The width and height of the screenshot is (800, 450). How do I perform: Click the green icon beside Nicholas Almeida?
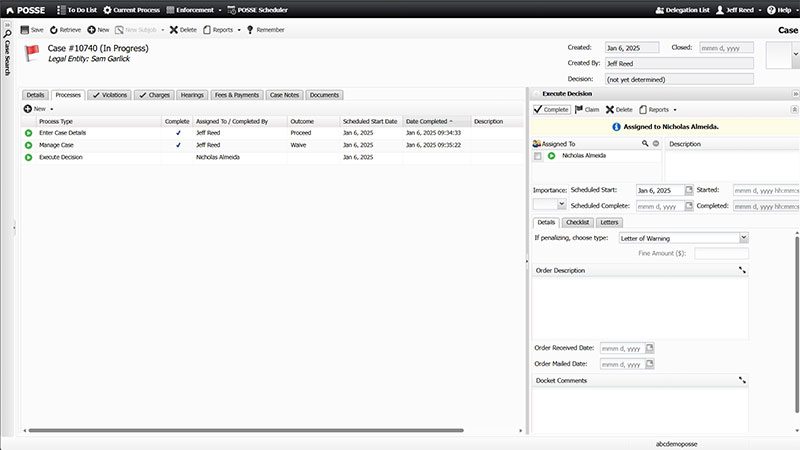[x=552, y=156]
